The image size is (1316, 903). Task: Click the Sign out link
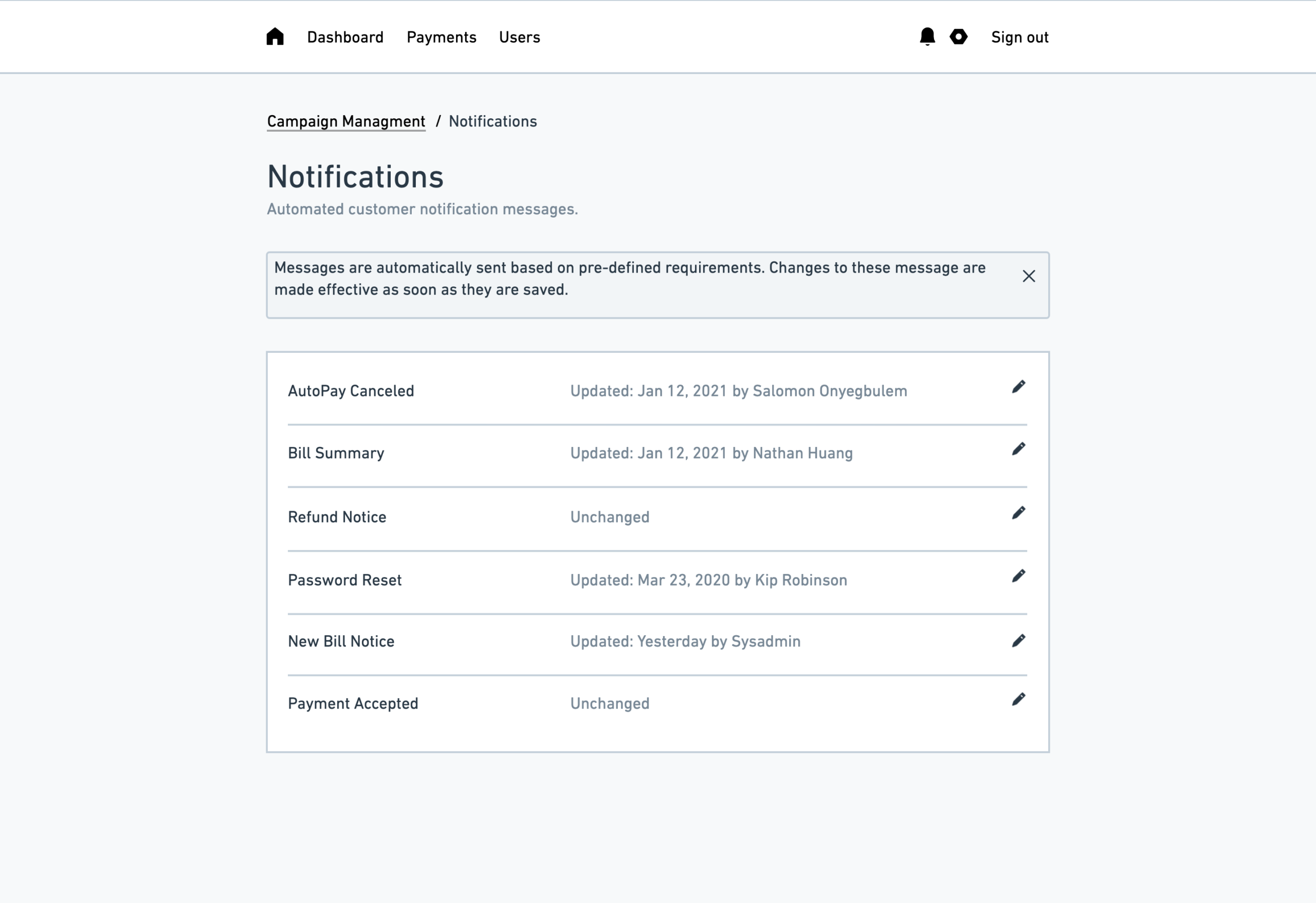[x=1020, y=38]
